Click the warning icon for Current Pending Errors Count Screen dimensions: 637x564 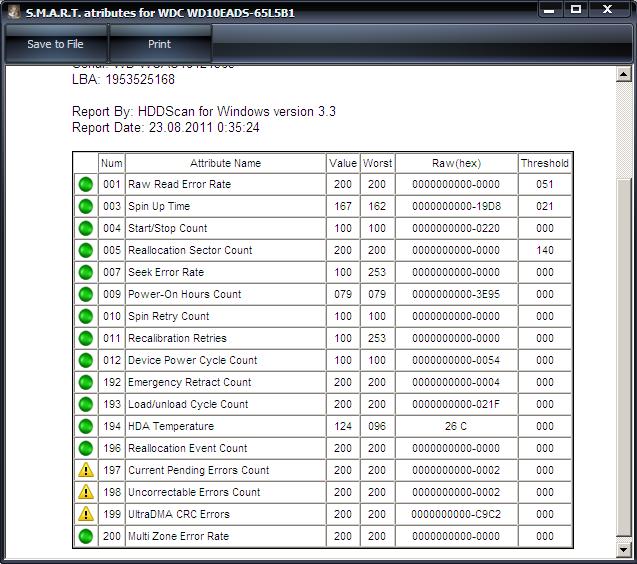[x=85, y=470]
